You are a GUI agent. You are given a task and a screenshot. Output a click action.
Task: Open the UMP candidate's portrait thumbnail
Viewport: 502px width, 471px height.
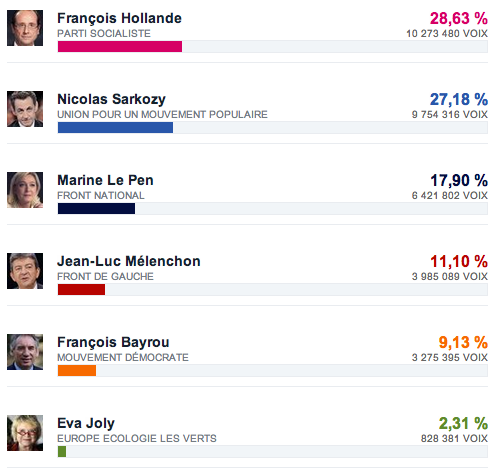25,109
